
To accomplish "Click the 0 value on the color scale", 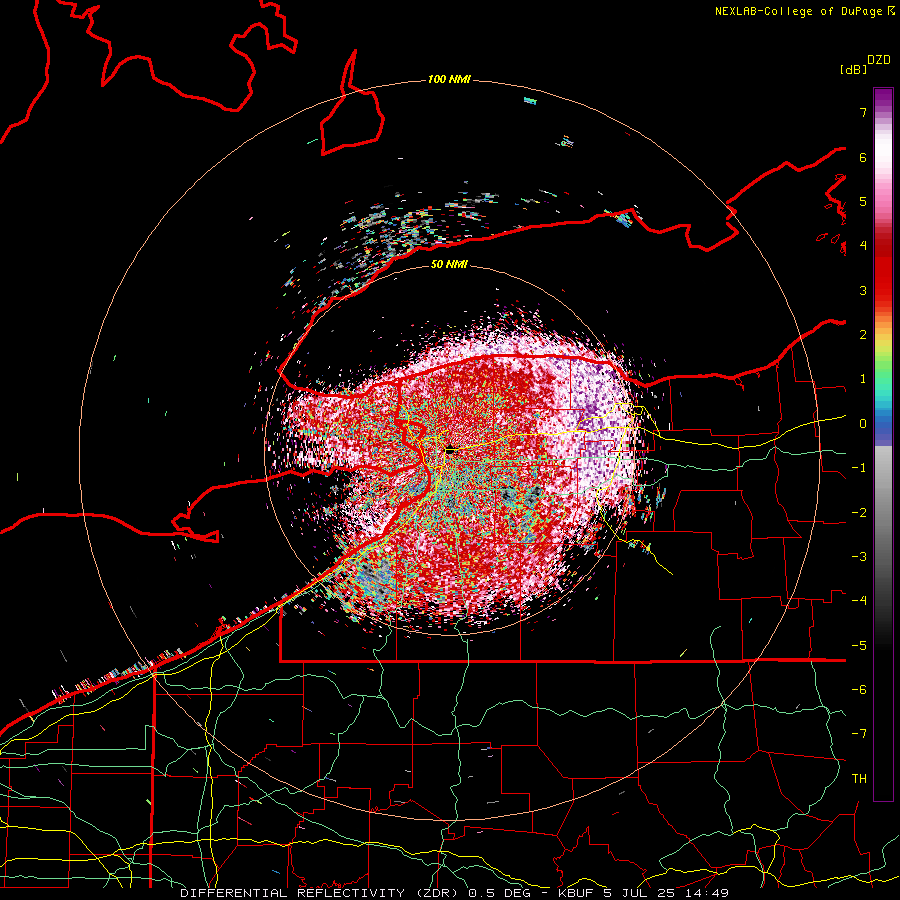I will pos(863,424).
